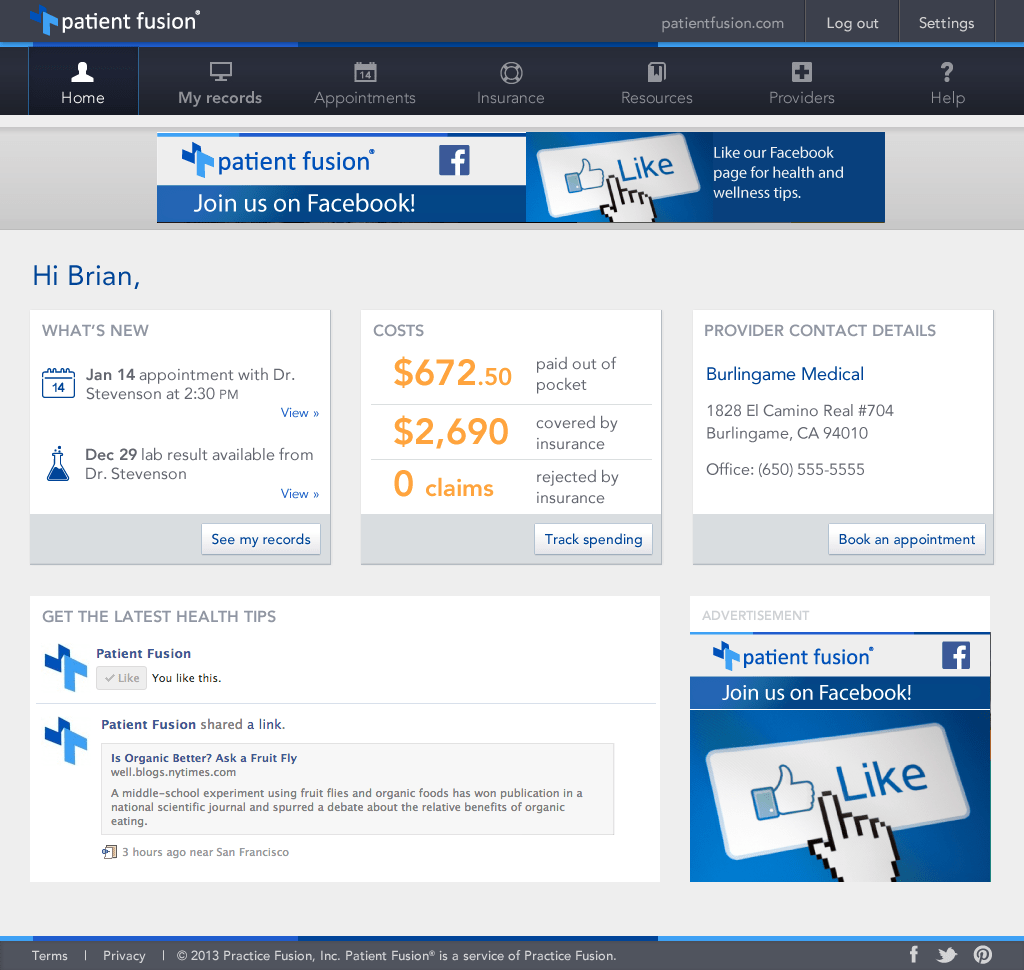Select the Home navigation label
1024x970 pixels.
click(82, 97)
